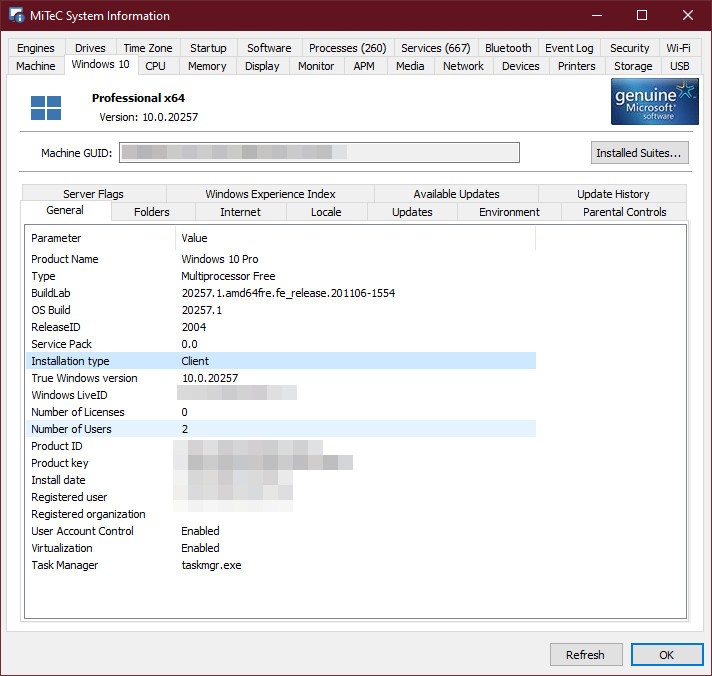Click the OK button

(667, 655)
